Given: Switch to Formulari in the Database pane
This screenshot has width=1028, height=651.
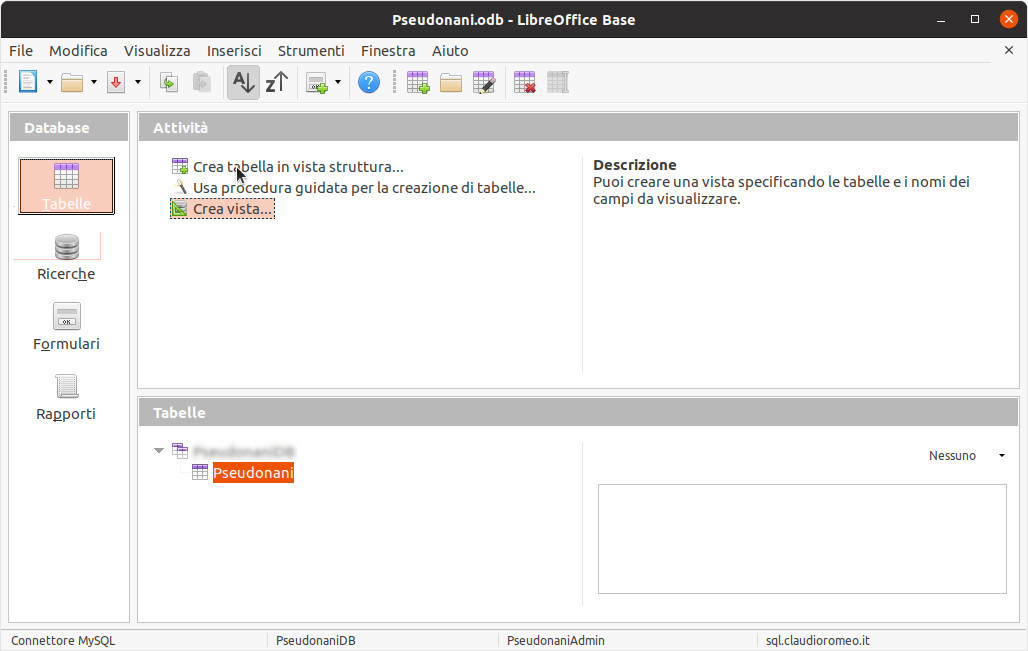Looking at the screenshot, I should (66, 328).
